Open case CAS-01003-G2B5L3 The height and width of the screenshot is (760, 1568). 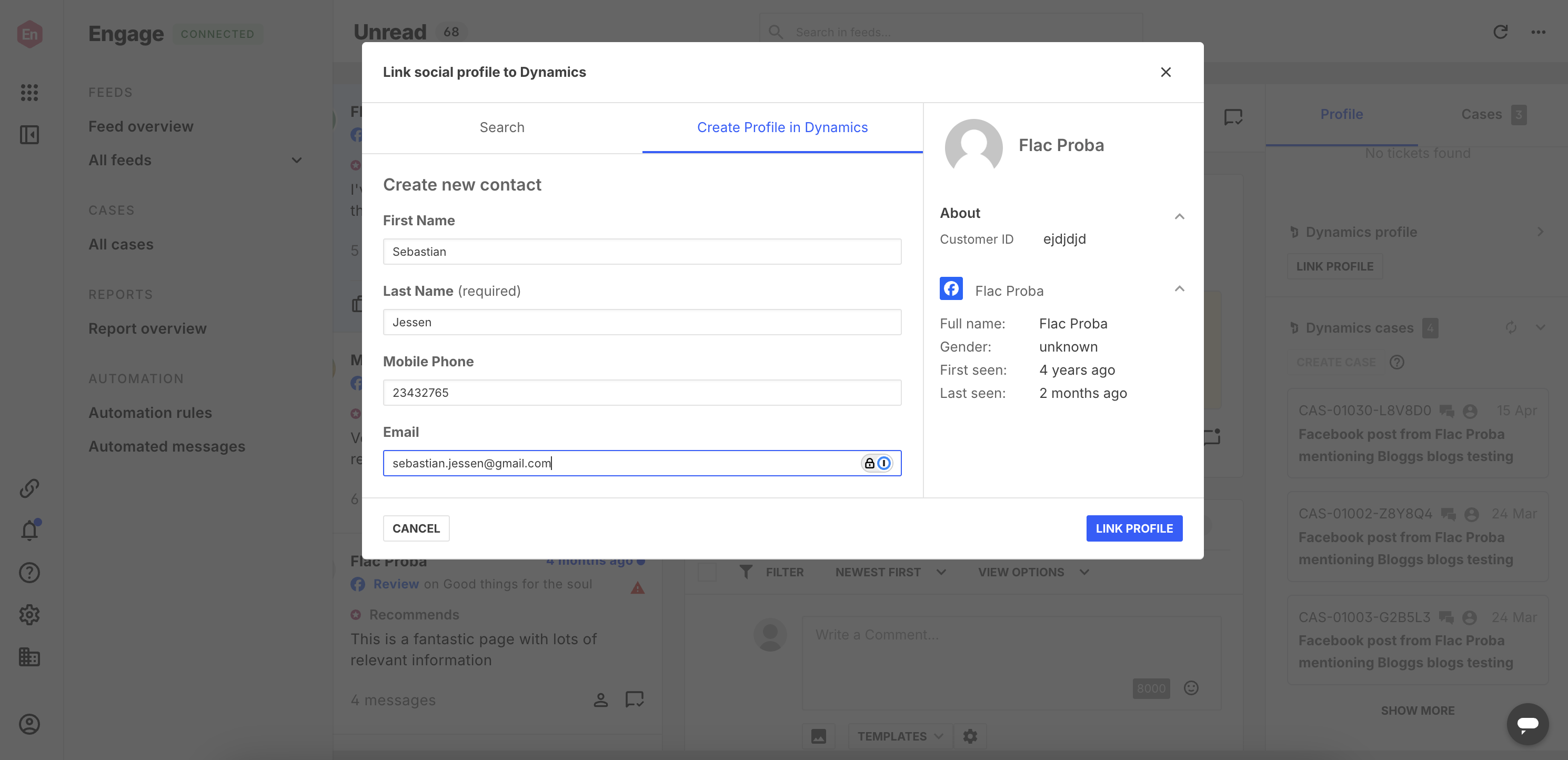[x=1417, y=640]
